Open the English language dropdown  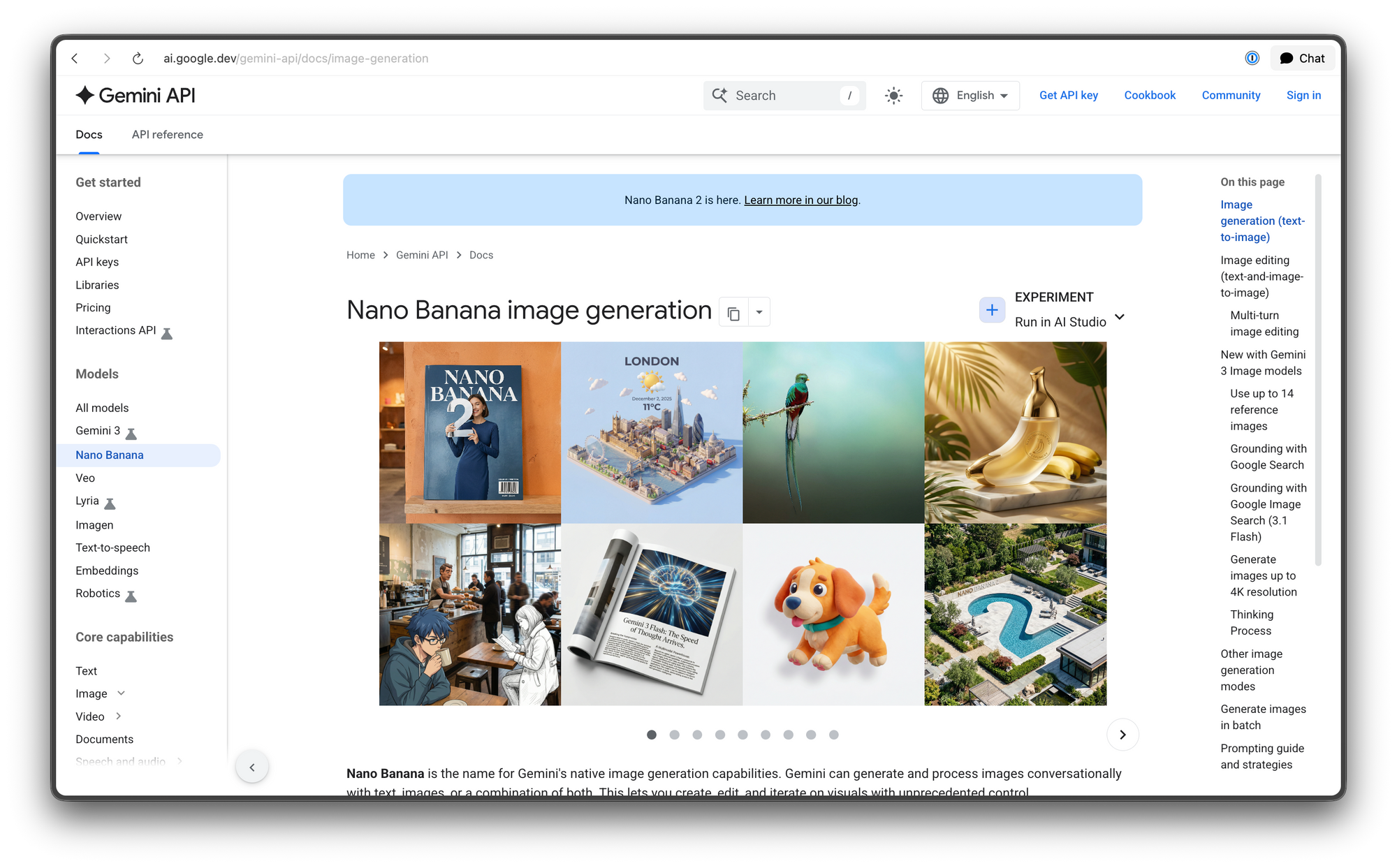point(970,96)
